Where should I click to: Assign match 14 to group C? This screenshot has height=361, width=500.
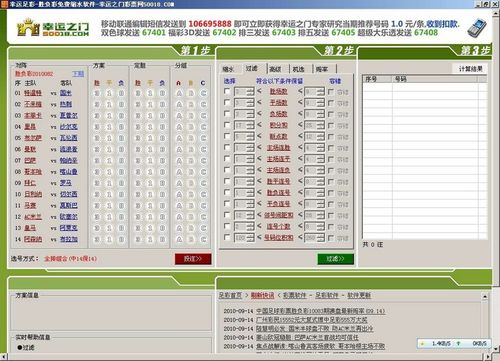[x=203, y=239]
